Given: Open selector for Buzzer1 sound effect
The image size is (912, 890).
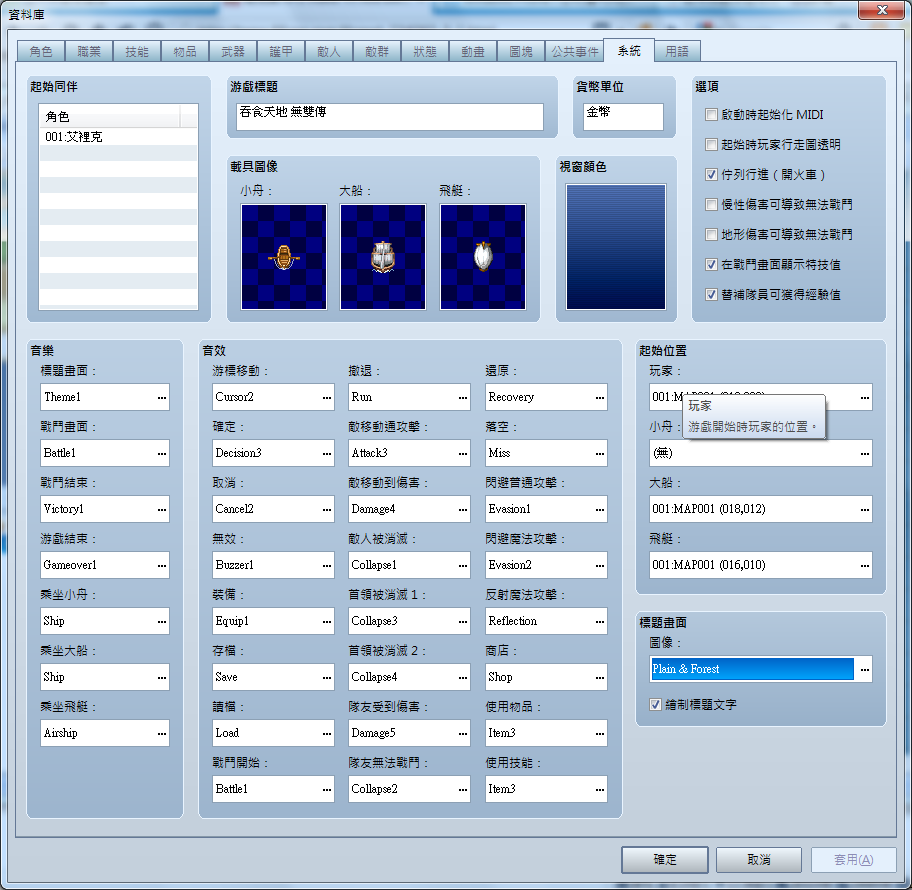Looking at the screenshot, I should (327, 565).
